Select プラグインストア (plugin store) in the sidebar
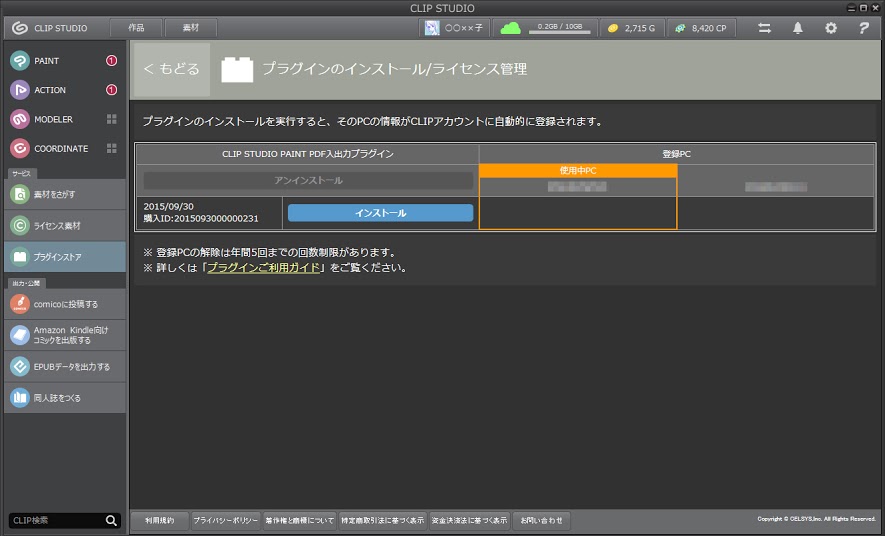Screen dimensions: 885x536 [65, 257]
